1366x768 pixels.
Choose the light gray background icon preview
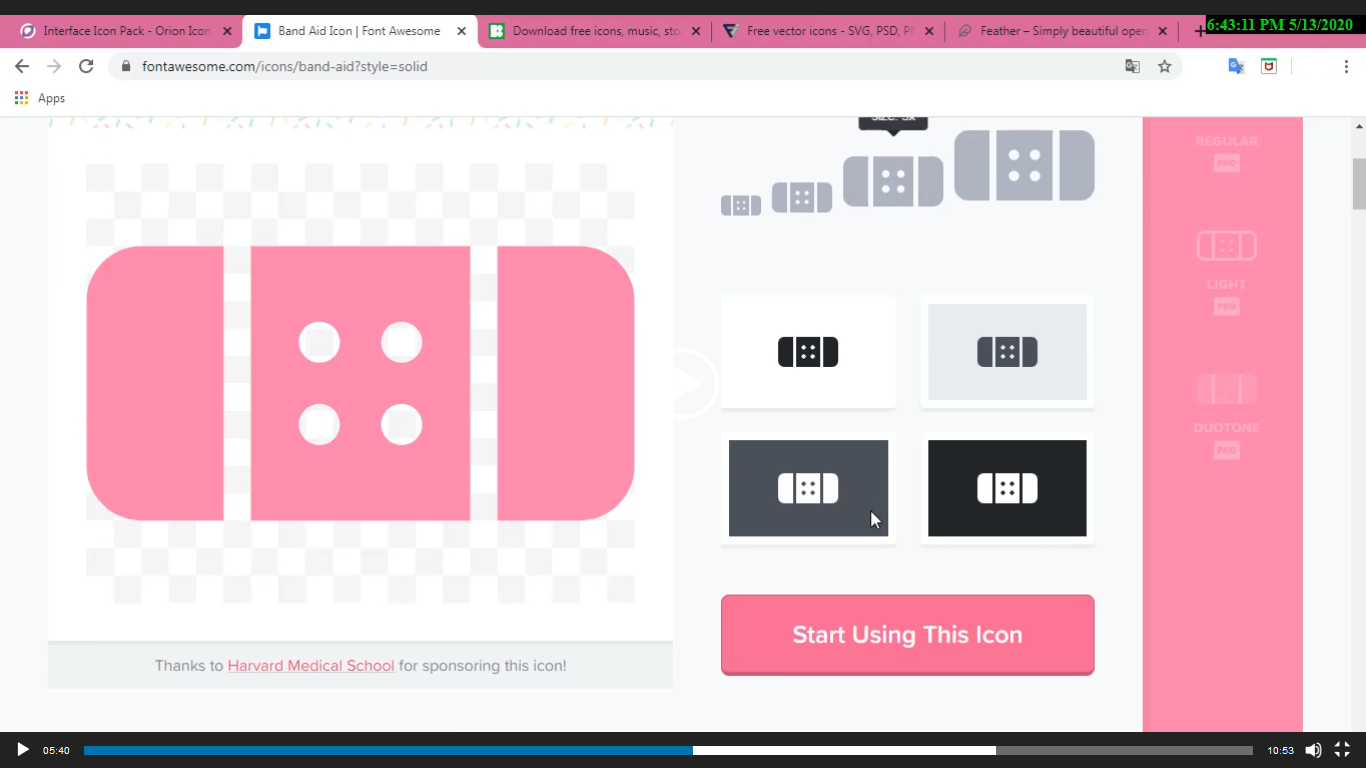(x=1007, y=352)
